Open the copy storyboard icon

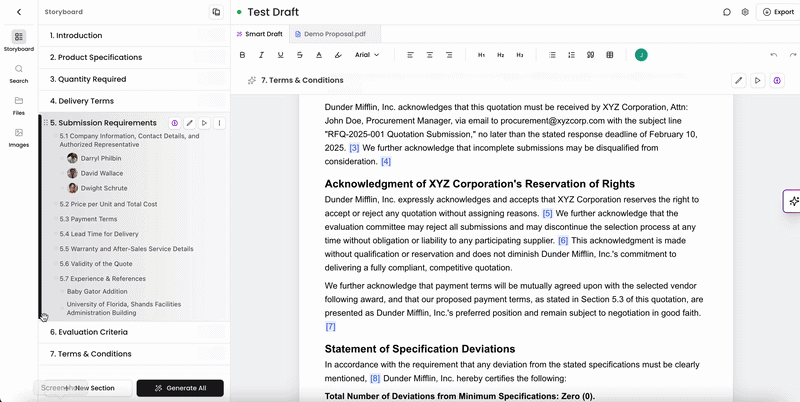(216, 12)
